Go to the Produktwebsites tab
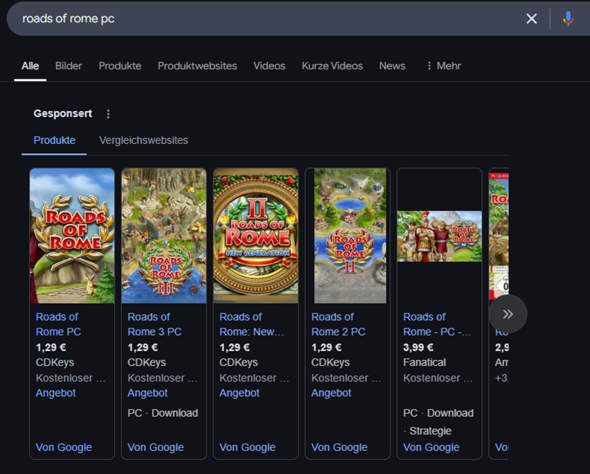Viewport: 590px width, 474px height. 197,66
